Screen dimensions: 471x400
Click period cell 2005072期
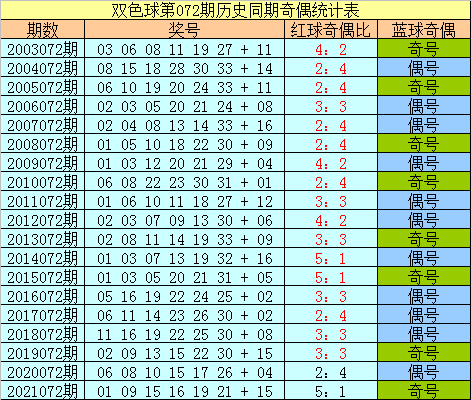[x=42, y=87]
